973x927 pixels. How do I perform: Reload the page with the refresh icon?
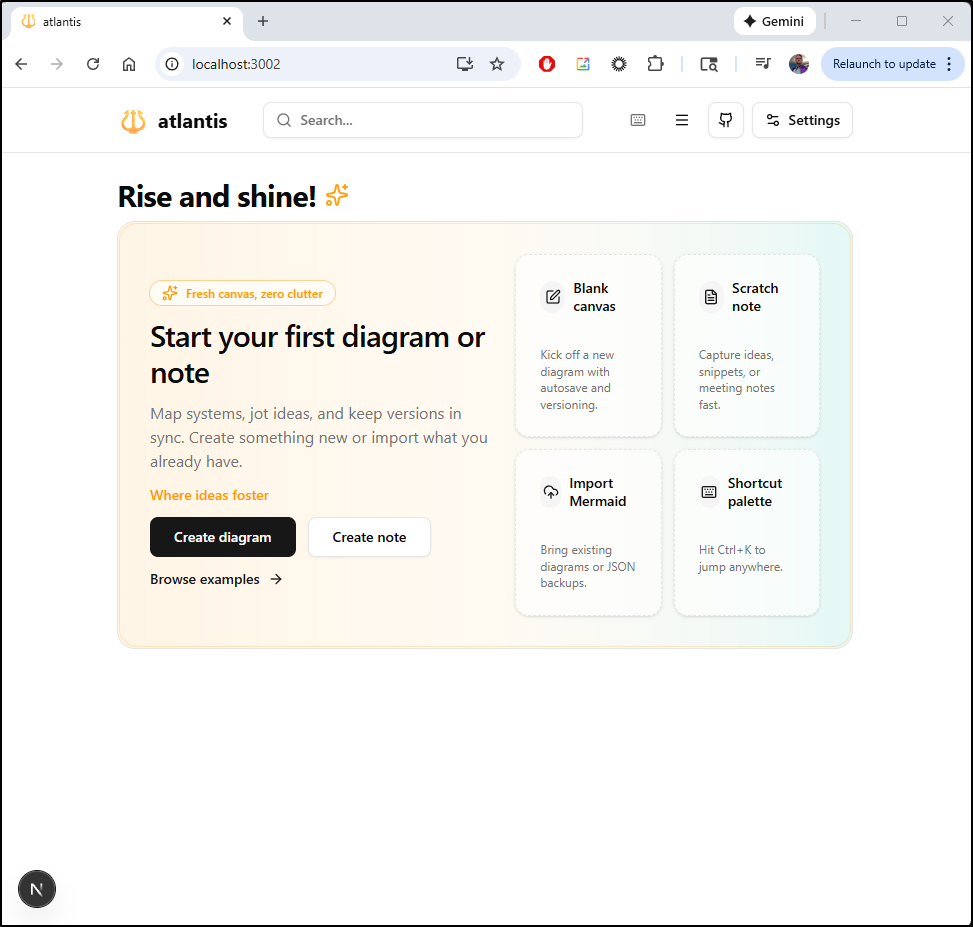(x=93, y=64)
